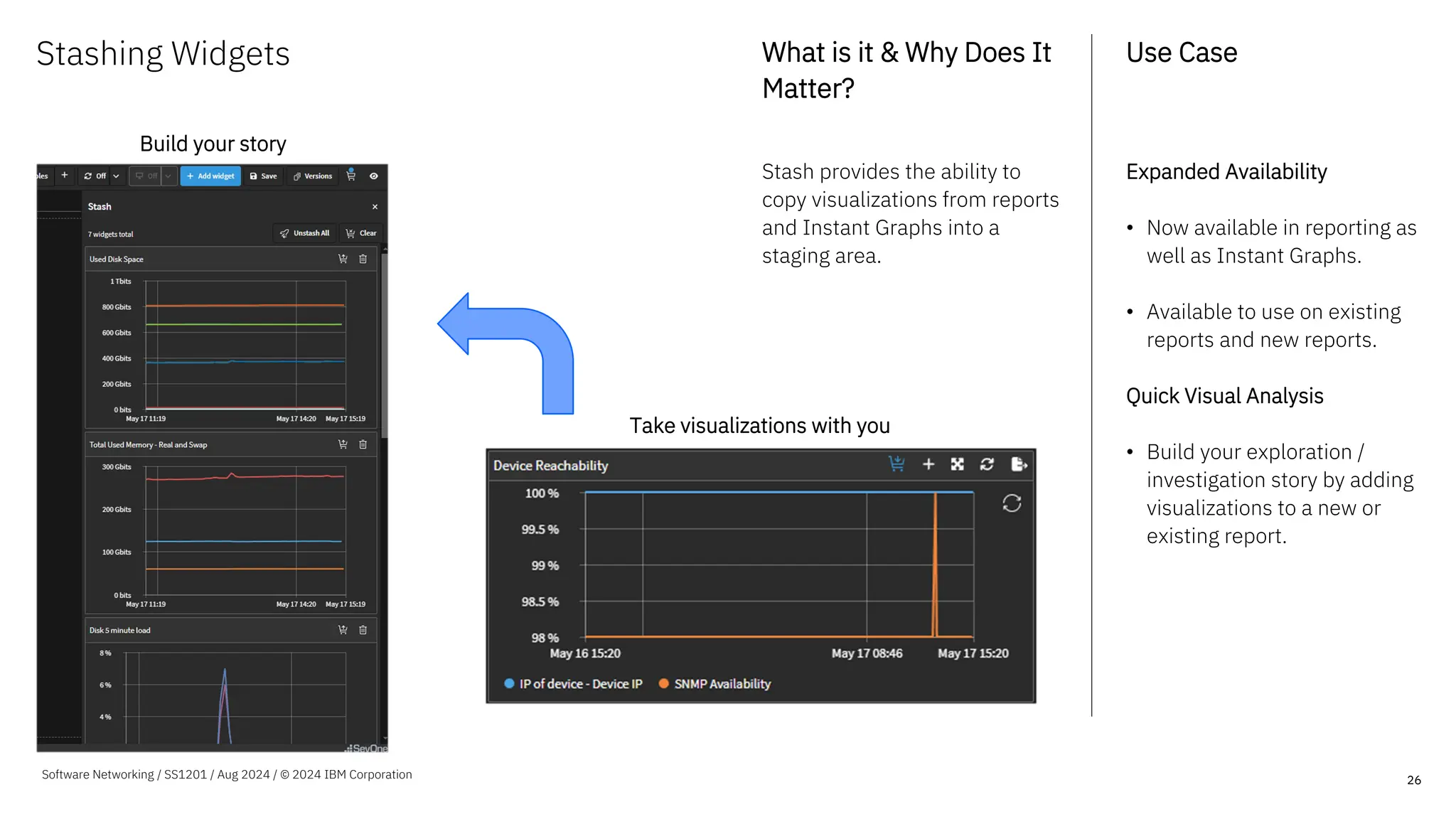Screen dimensions: 1456x819
Task: Toggle the SNMP Availability legend entry
Action: pyautogui.click(x=714, y=684)
